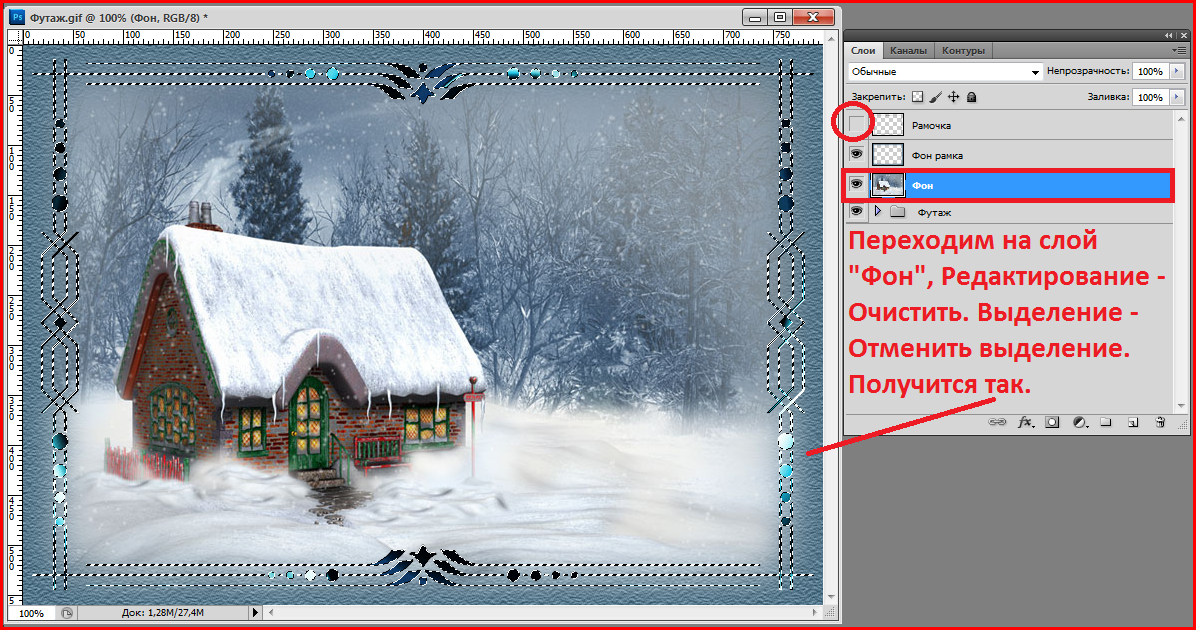Lock transparent pixels icon
This screenshot has width=1196, height=630.
(x=918, y=97)
